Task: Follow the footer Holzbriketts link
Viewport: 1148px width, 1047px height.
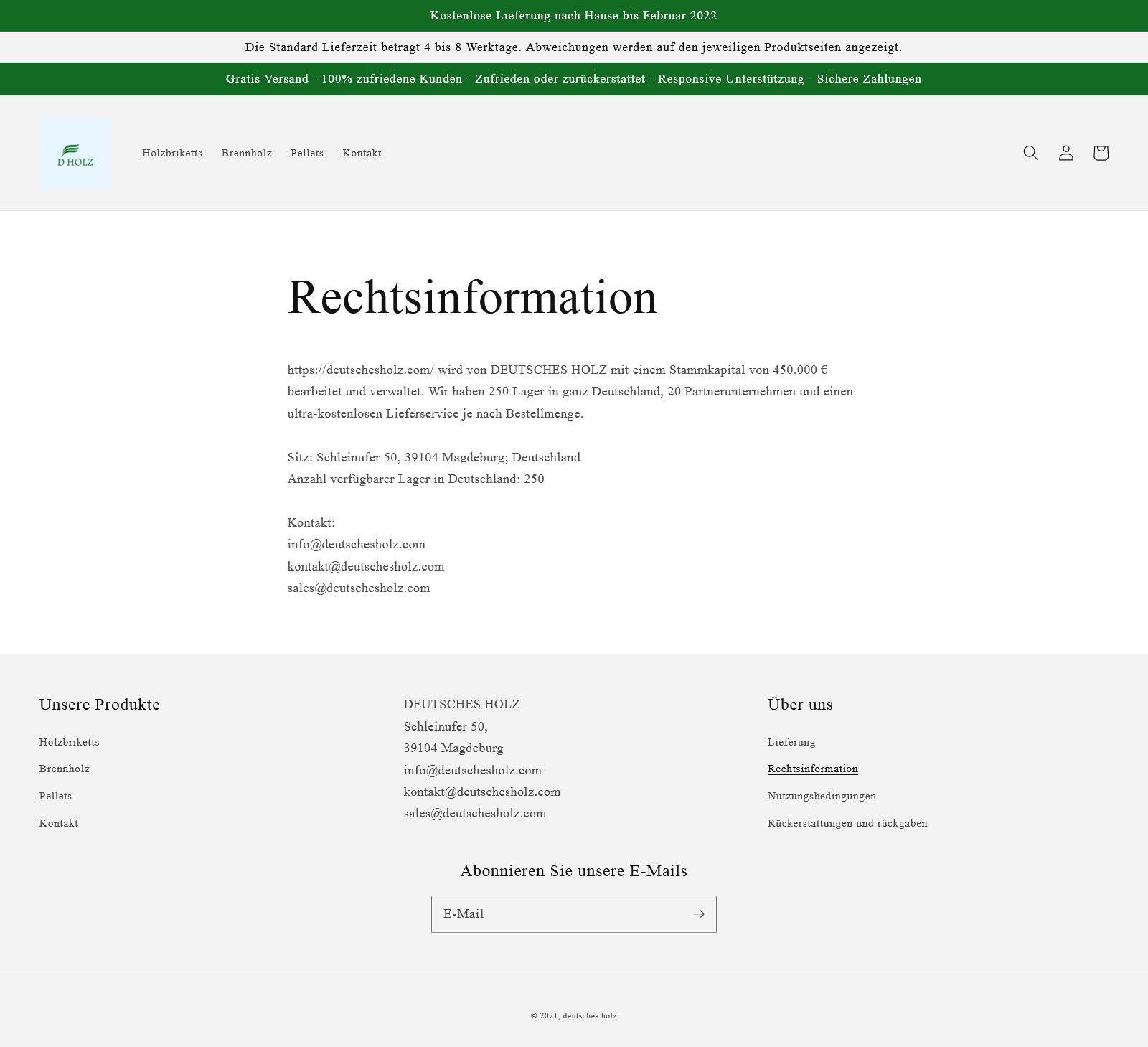Action: 70,742
